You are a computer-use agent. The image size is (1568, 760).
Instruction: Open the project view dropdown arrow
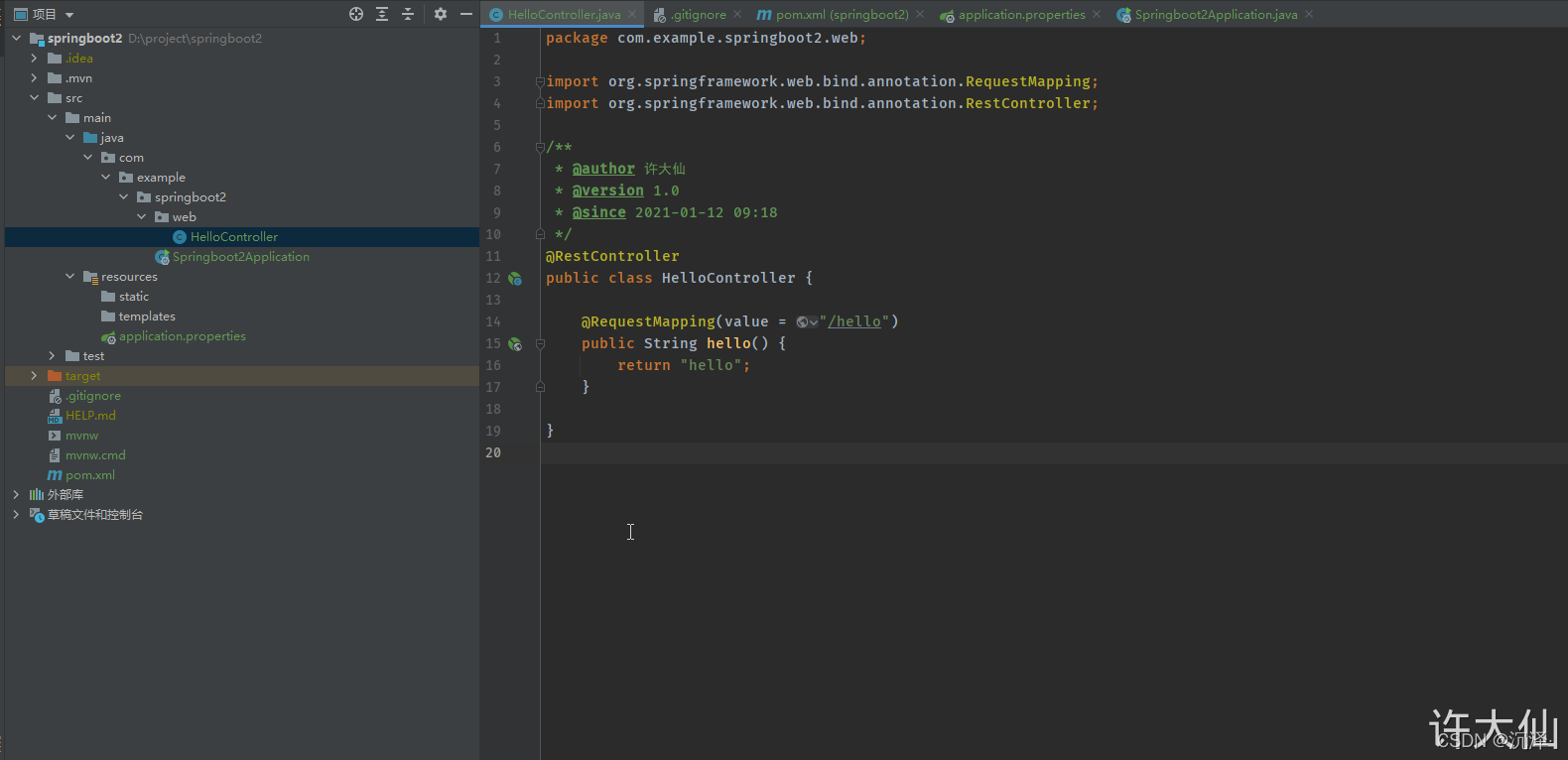(69, 15)
